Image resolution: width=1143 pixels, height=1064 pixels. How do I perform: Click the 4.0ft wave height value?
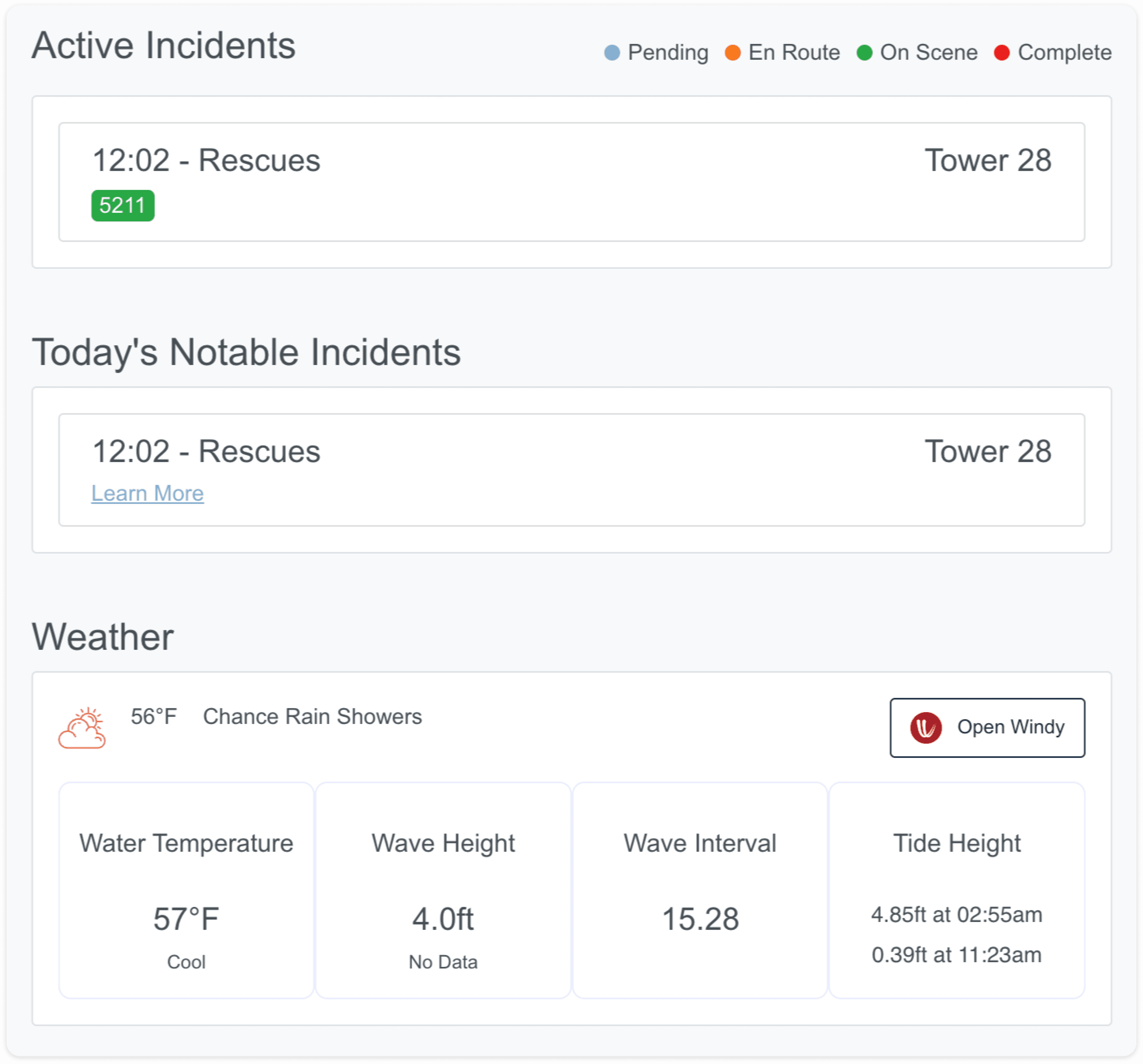point(443,919)
